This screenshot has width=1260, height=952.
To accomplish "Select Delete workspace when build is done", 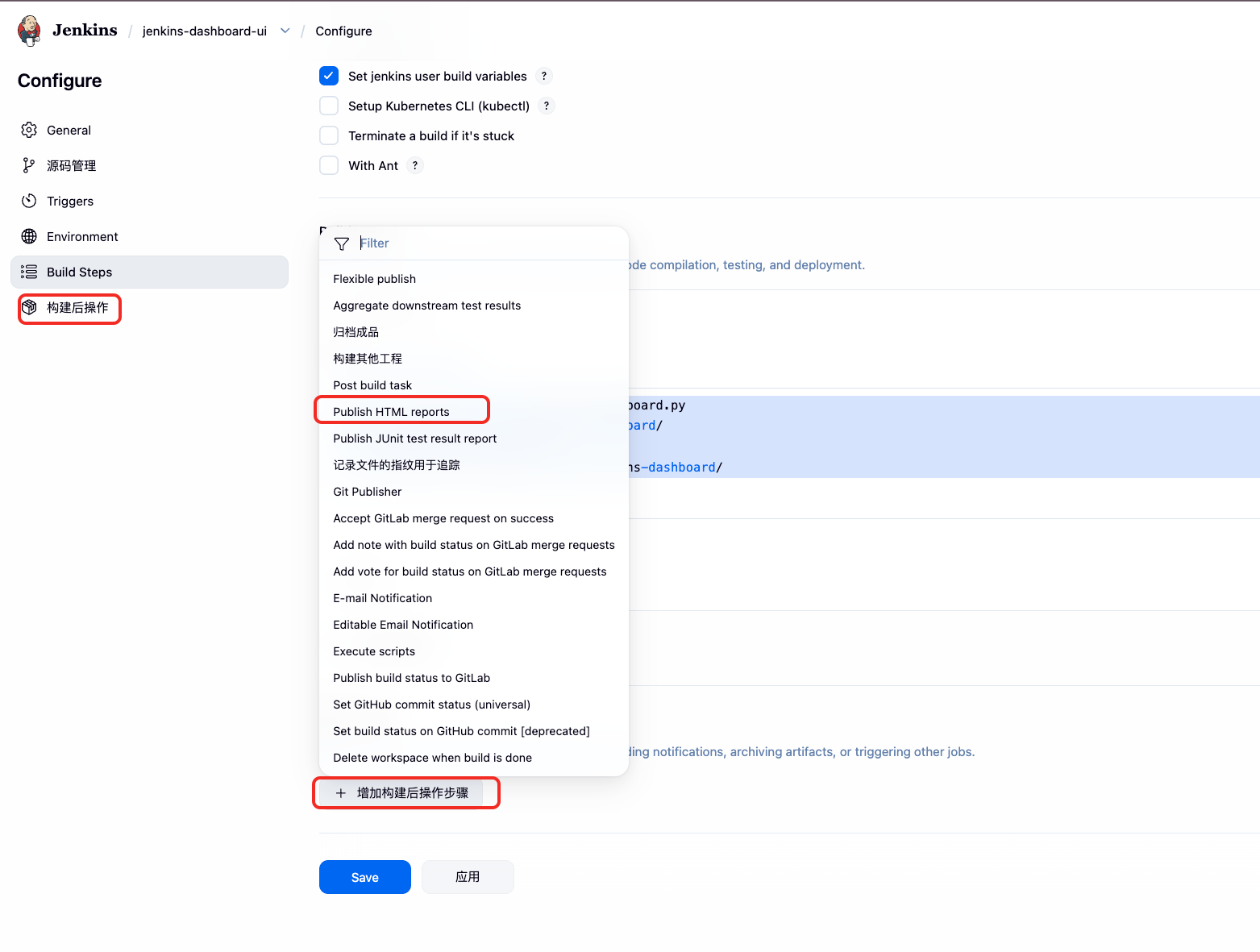I will (474, 758).
